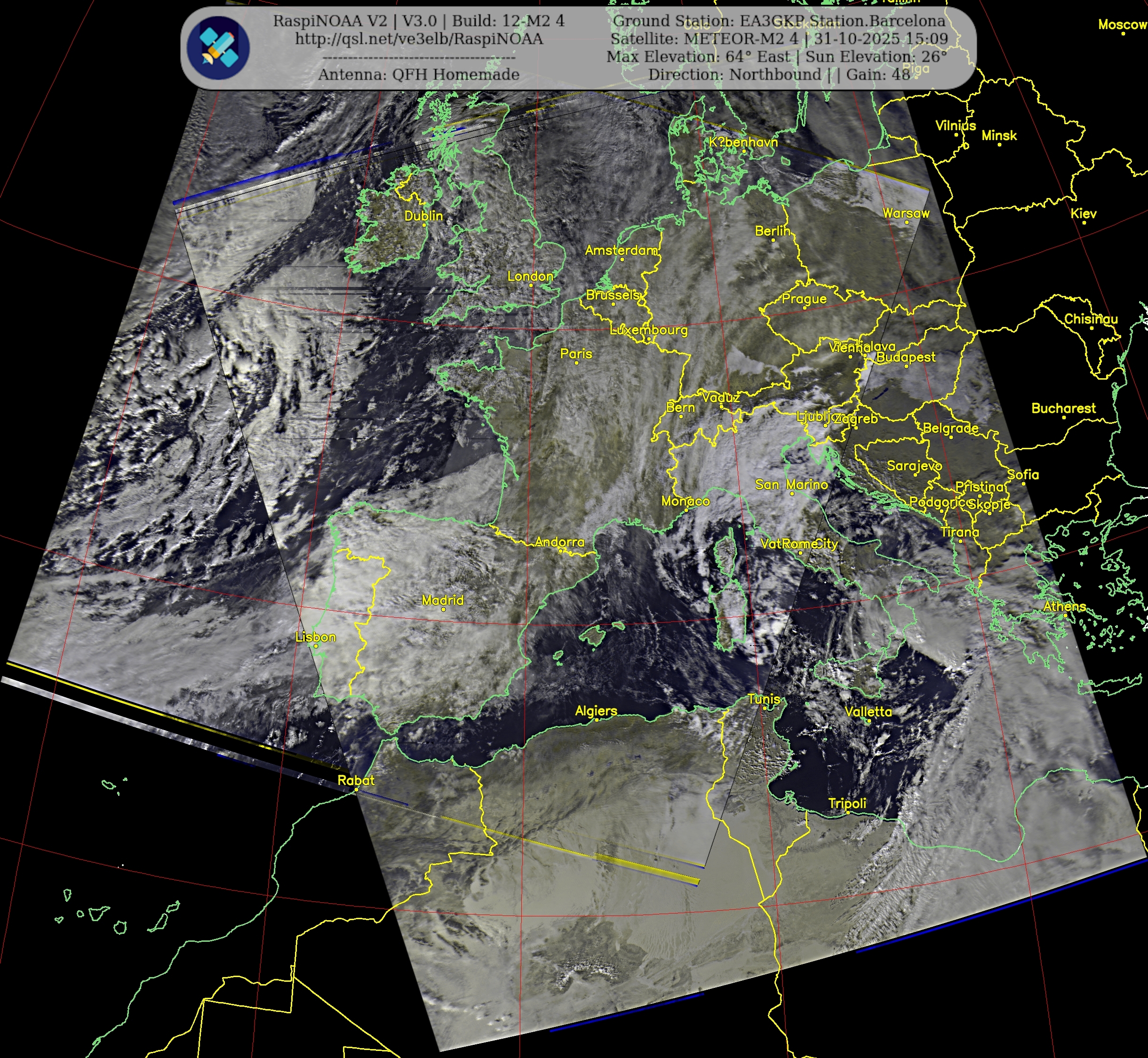
Task: Click the Tripoli city label
Action: tap(847, 803)
